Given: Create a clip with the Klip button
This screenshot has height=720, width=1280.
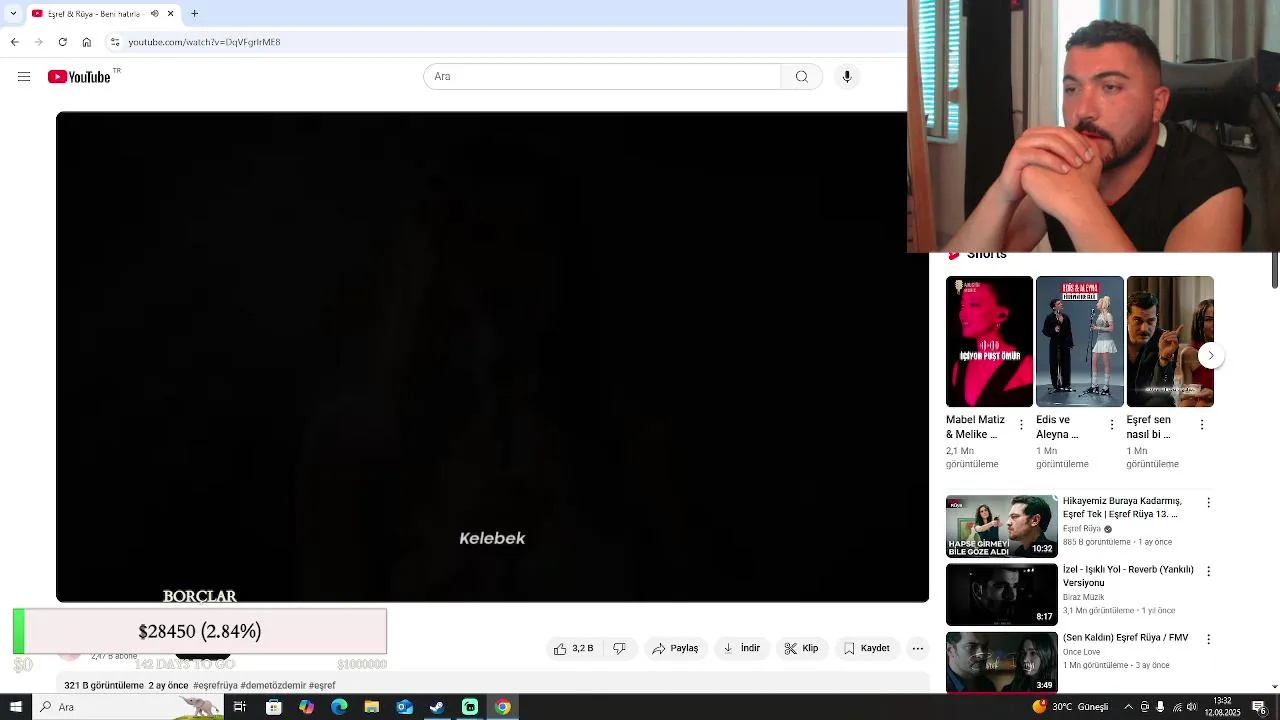Looking at the screenshot, I should tap(801, 648).
